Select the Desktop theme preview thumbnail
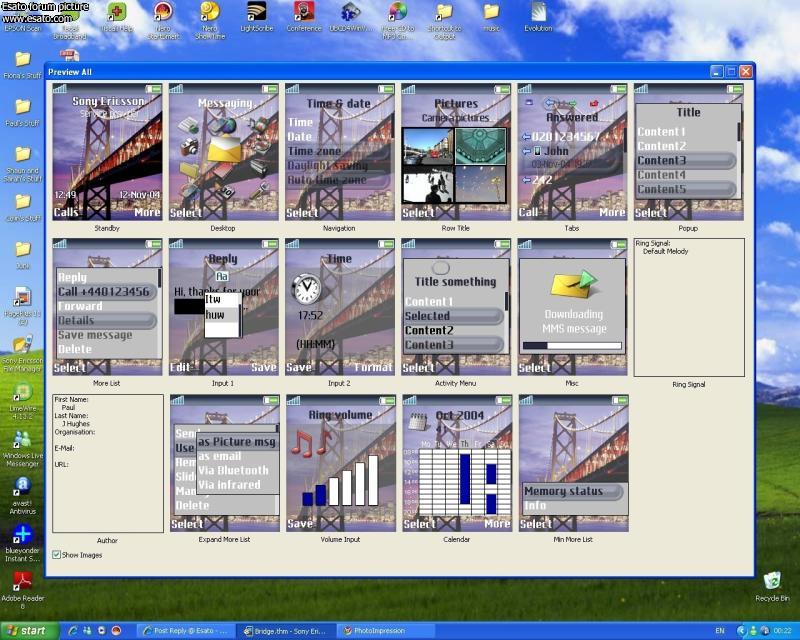The width and height of the screenshot is (800, 640). tap(223, 152)
